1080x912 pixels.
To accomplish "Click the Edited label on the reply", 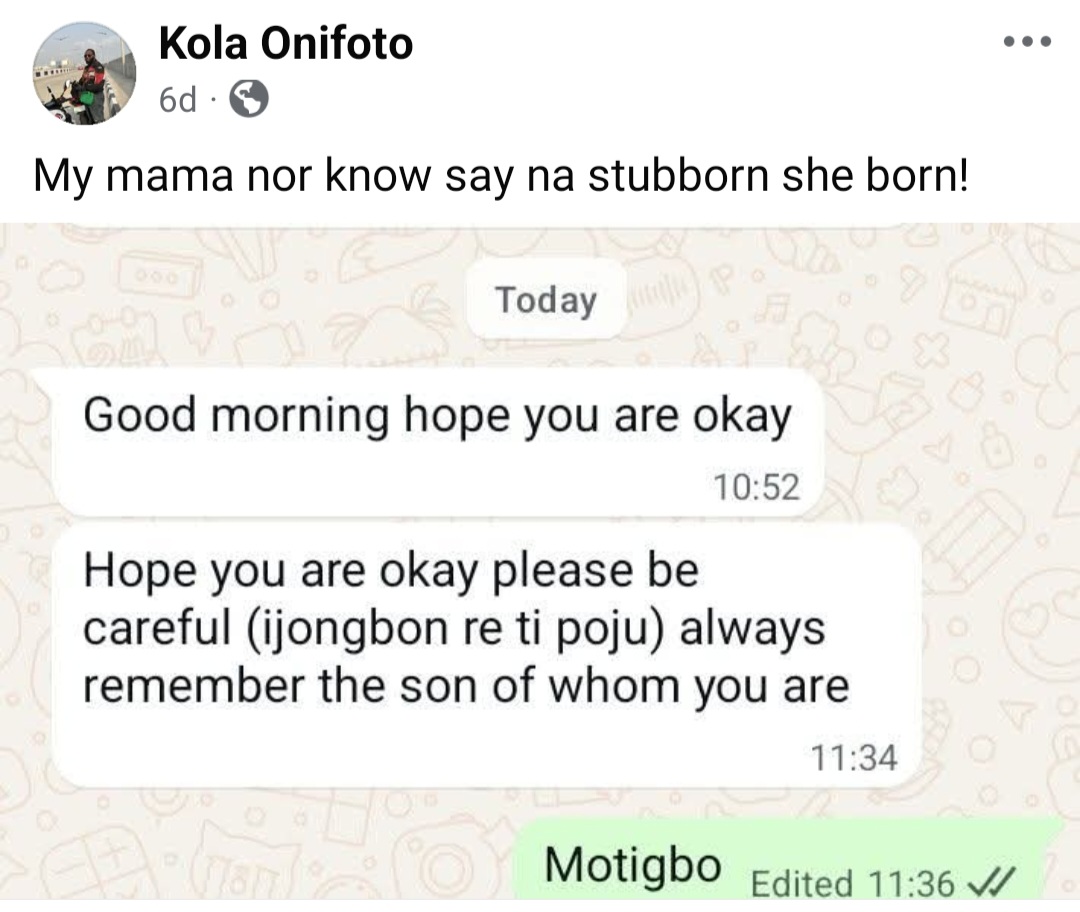I will click(801, 883).
